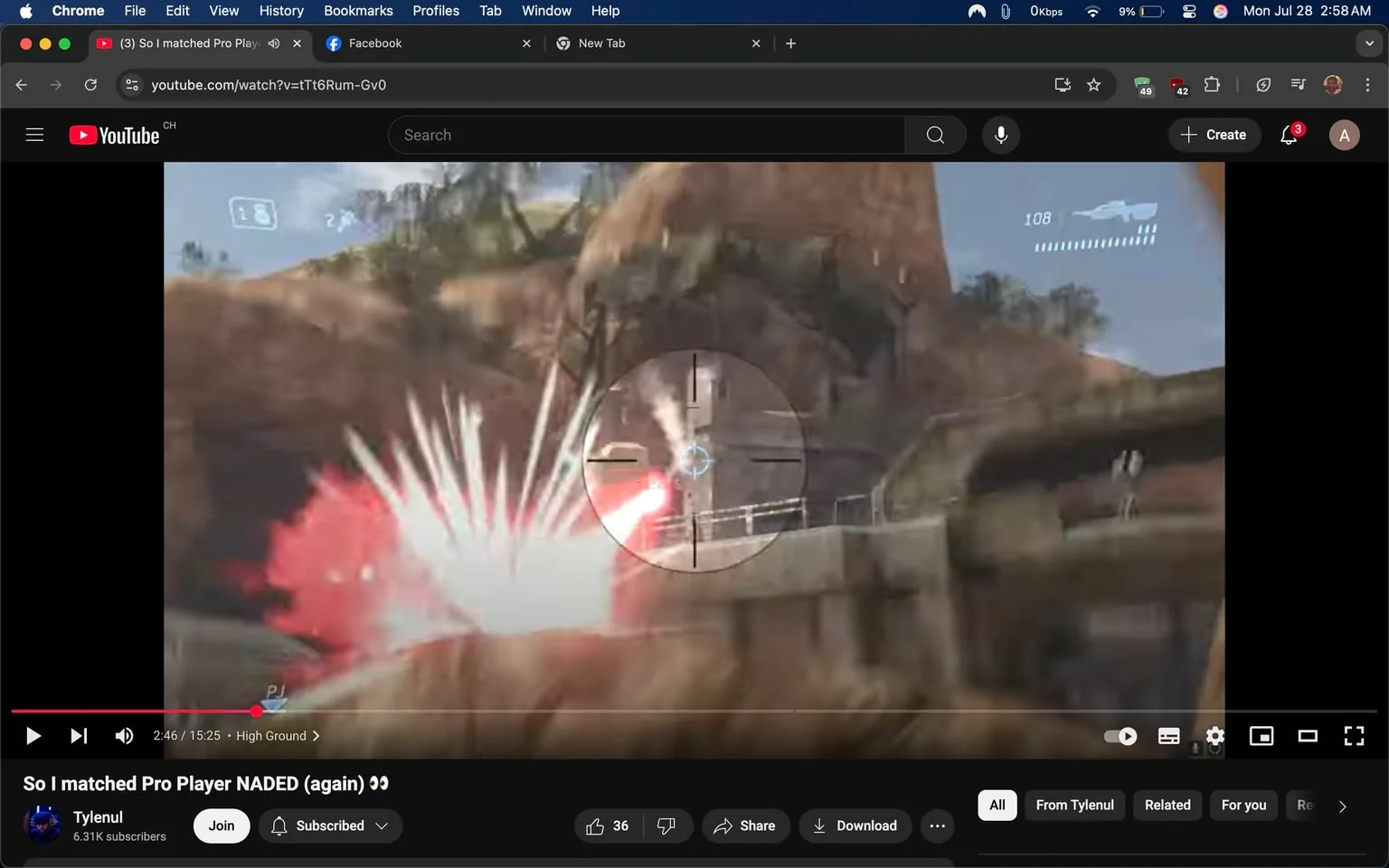1389x868 pixels.
Task: Install app icon in address bar
Action: click(1063, 85)
